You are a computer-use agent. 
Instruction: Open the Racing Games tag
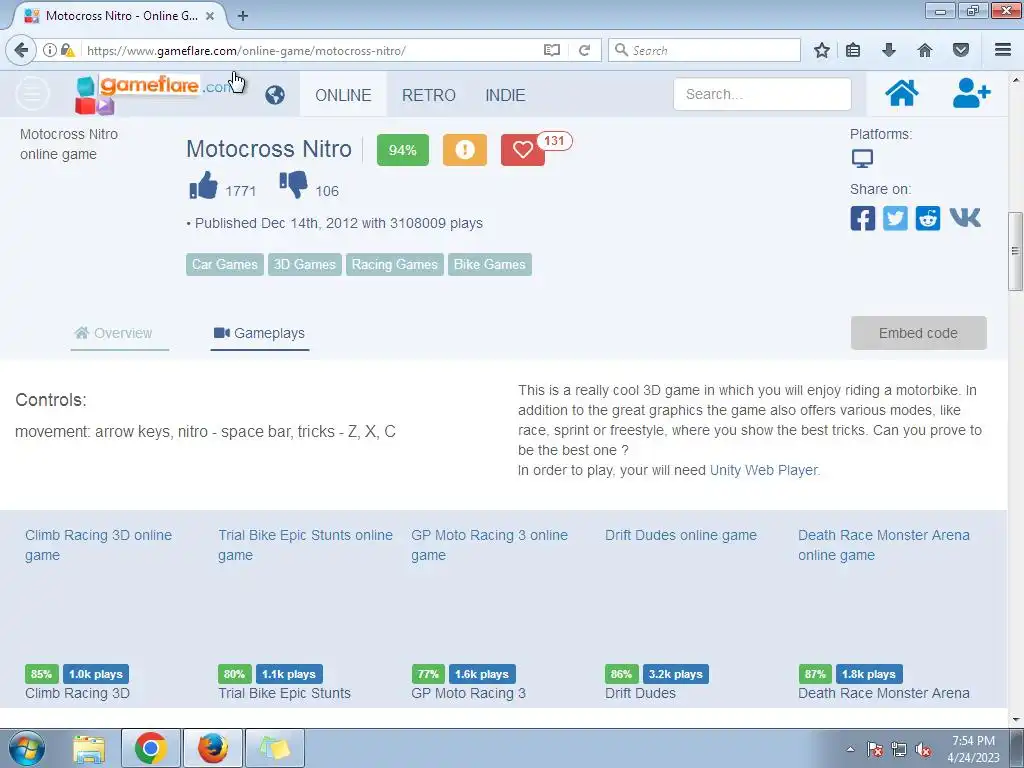(394, 264)
